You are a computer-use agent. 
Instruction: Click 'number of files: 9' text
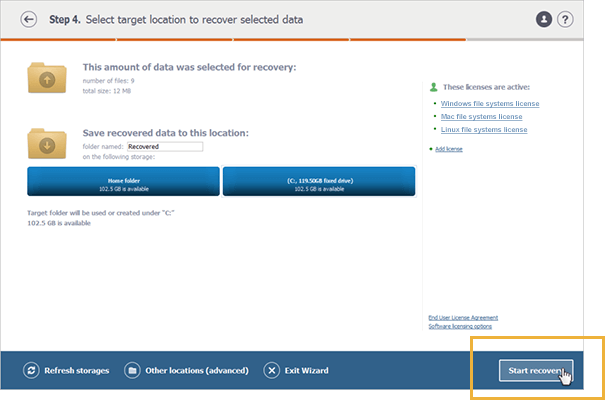(108, 81)
